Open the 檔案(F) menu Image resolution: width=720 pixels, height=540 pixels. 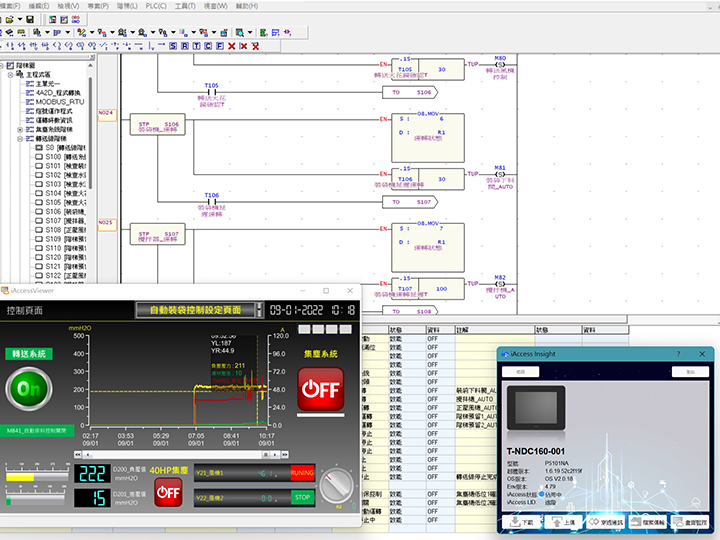(10, 6)
